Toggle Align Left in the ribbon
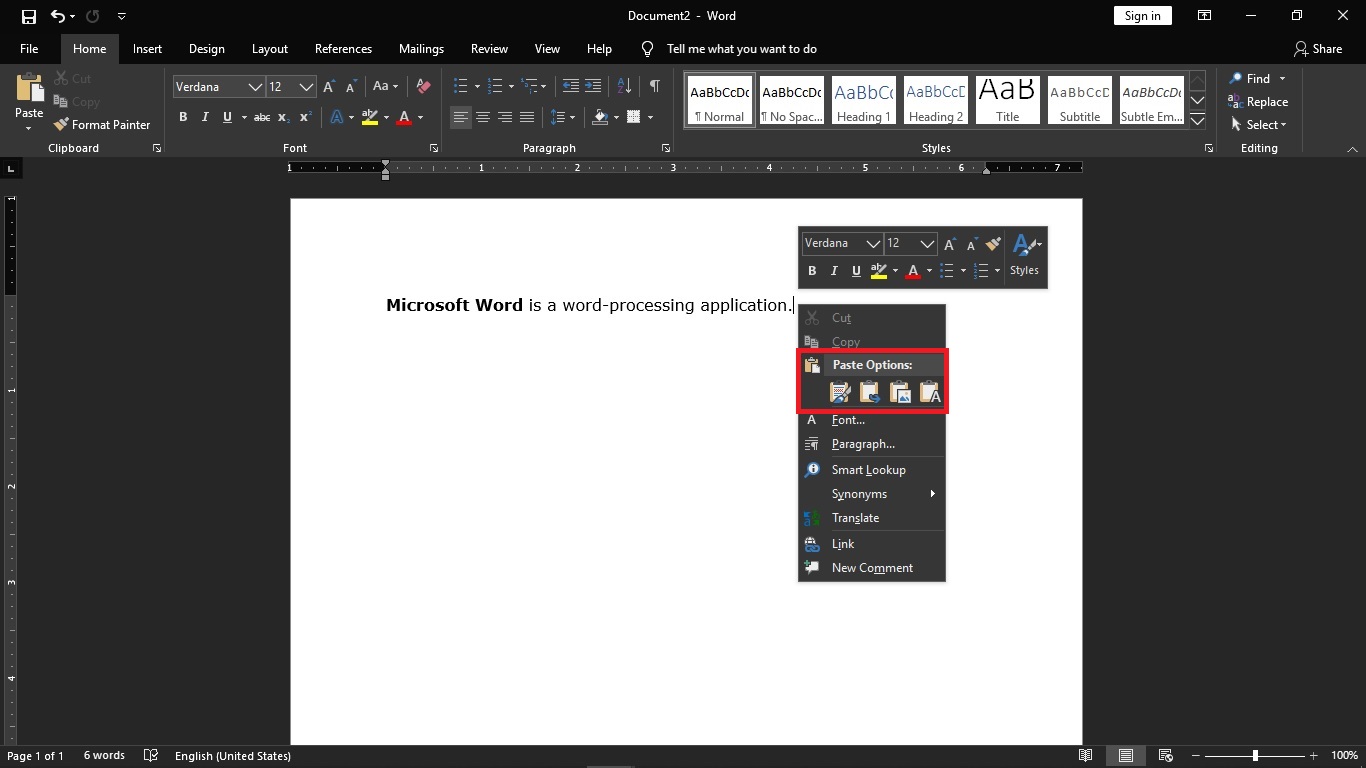Image resolution: width=1366 pixels, height=768 pixels. click(460, 117)
